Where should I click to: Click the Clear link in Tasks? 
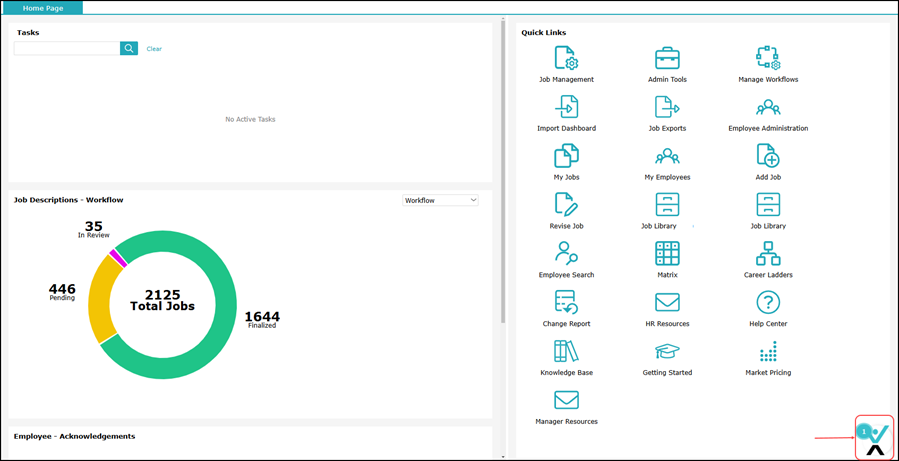click(x=154, y=49)
